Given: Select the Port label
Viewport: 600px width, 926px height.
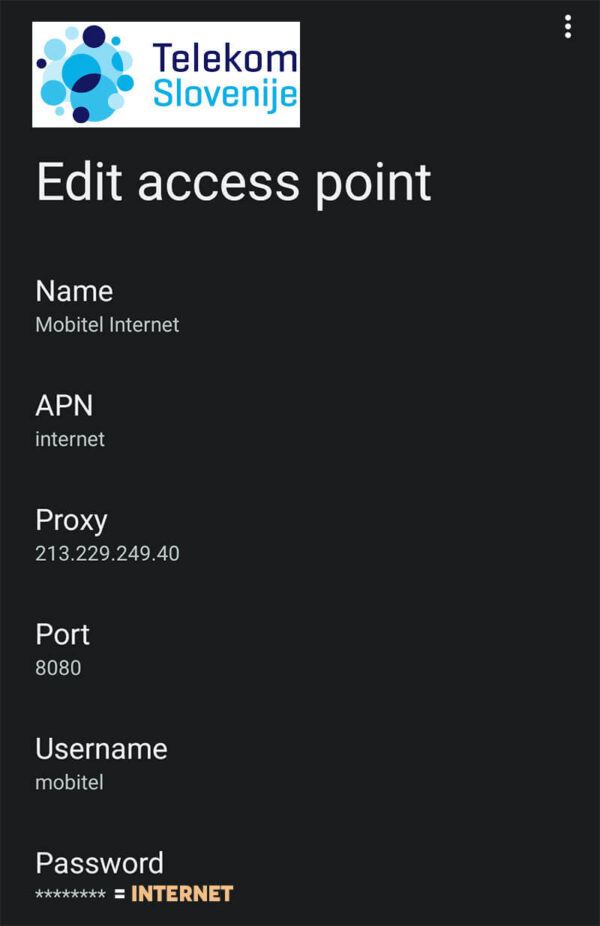Looking at the screenshot, I should (x=62, y=634).
